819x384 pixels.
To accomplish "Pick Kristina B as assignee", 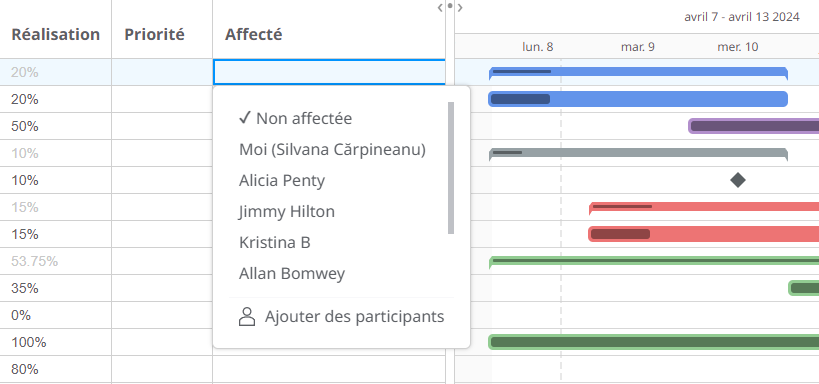I will point(275,242).
